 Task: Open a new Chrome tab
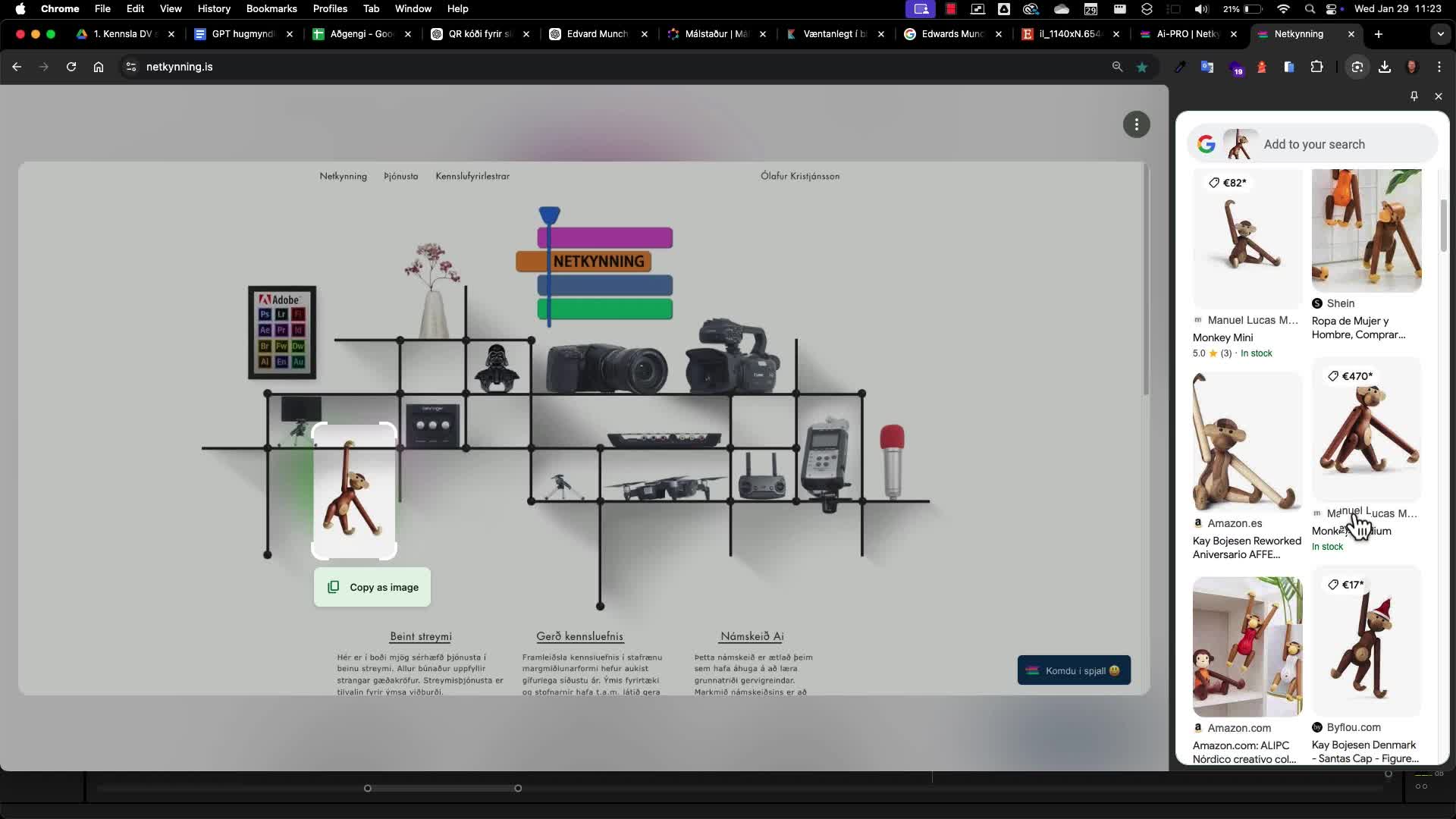click(1379, 34)
